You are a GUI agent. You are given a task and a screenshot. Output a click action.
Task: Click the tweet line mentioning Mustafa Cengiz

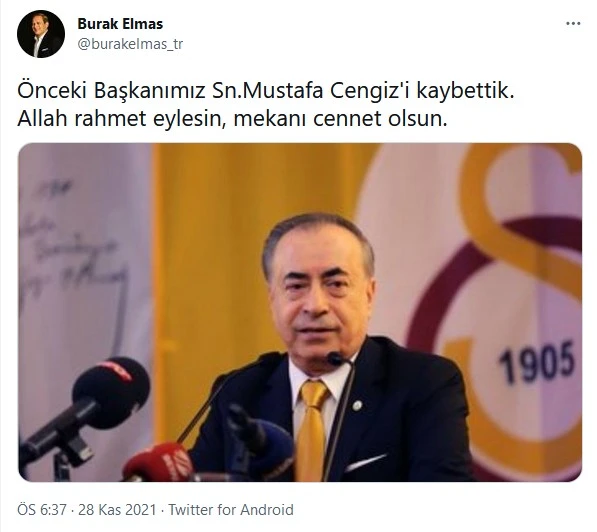pos(266,91)
